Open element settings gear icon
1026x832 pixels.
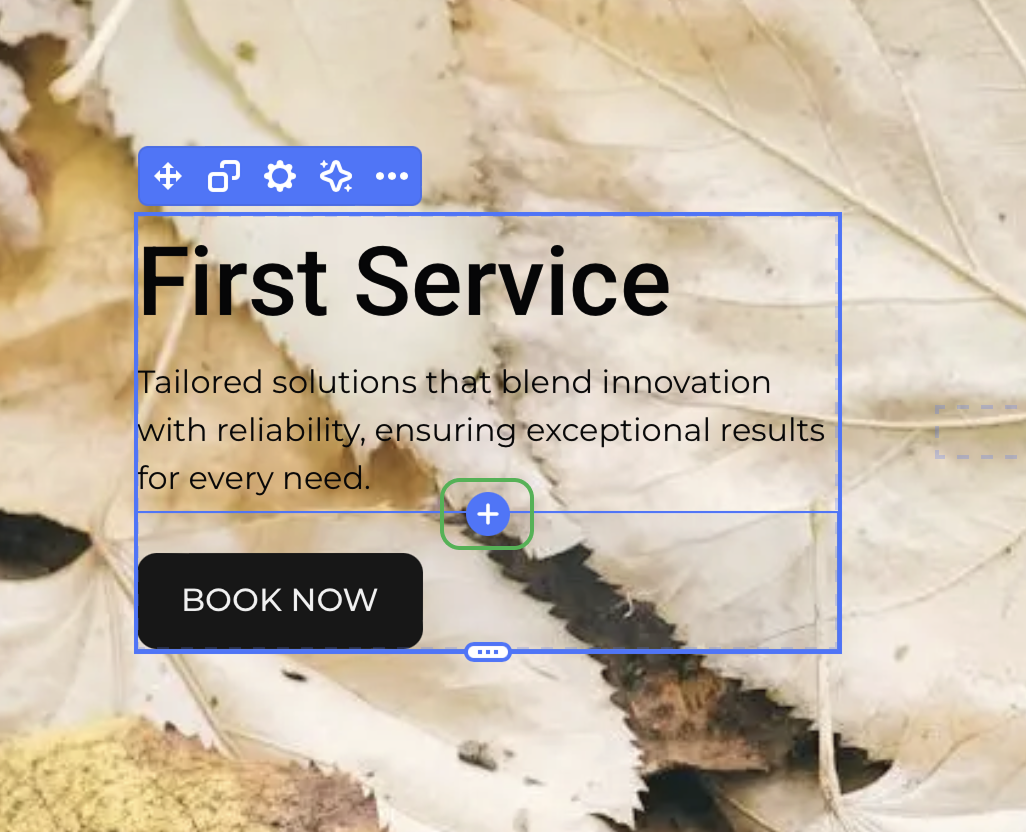(x=280, y=176)
